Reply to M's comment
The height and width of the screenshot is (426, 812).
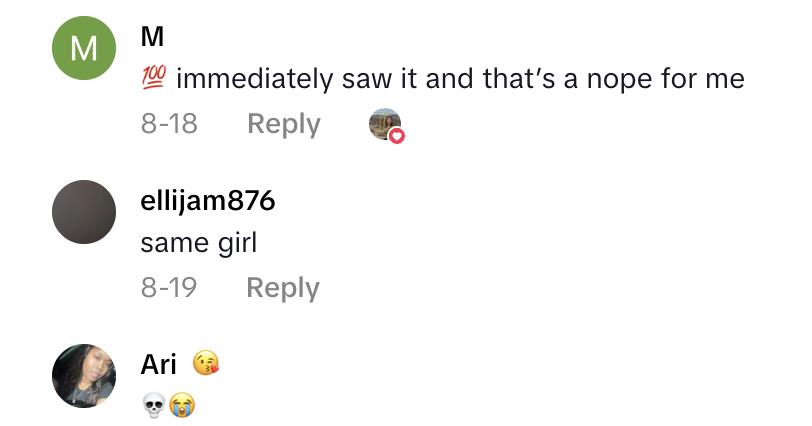[x=284, y=124]
